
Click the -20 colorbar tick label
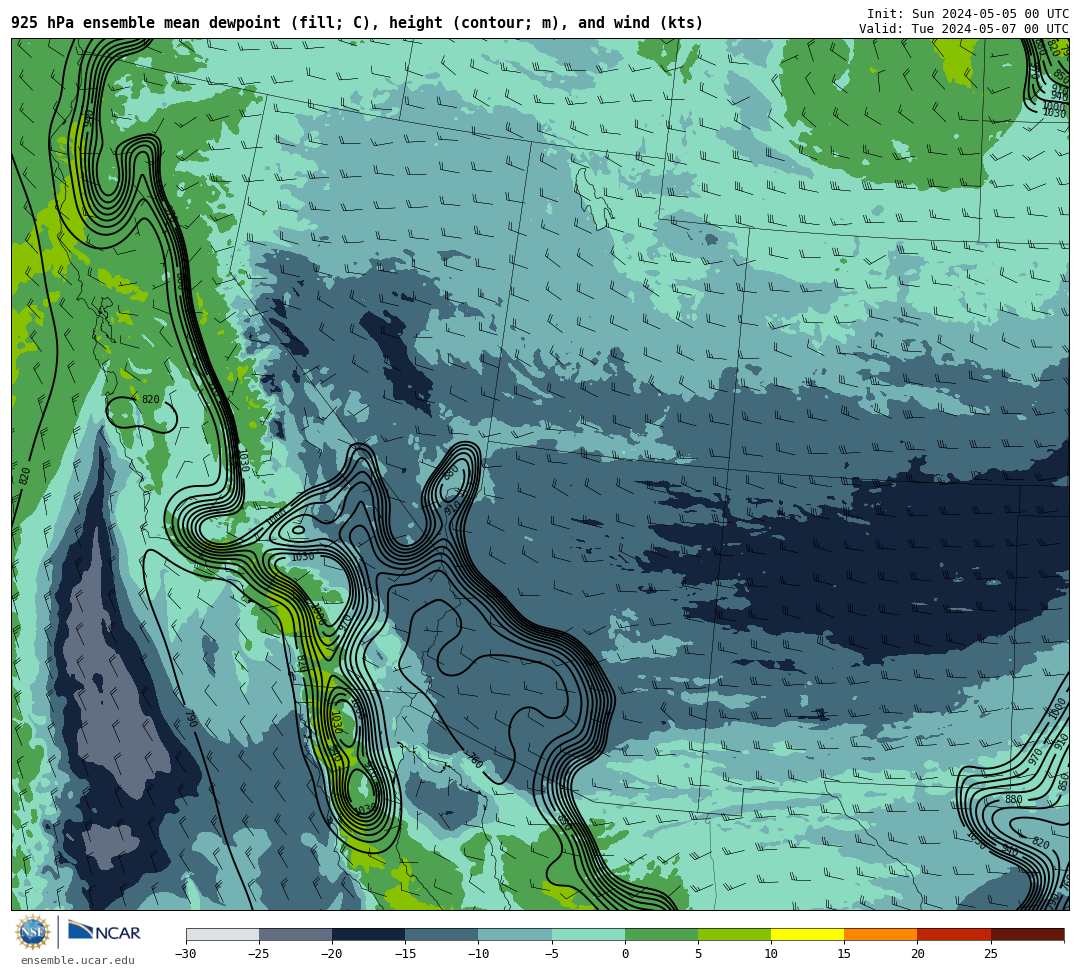(x=331, y=954)
